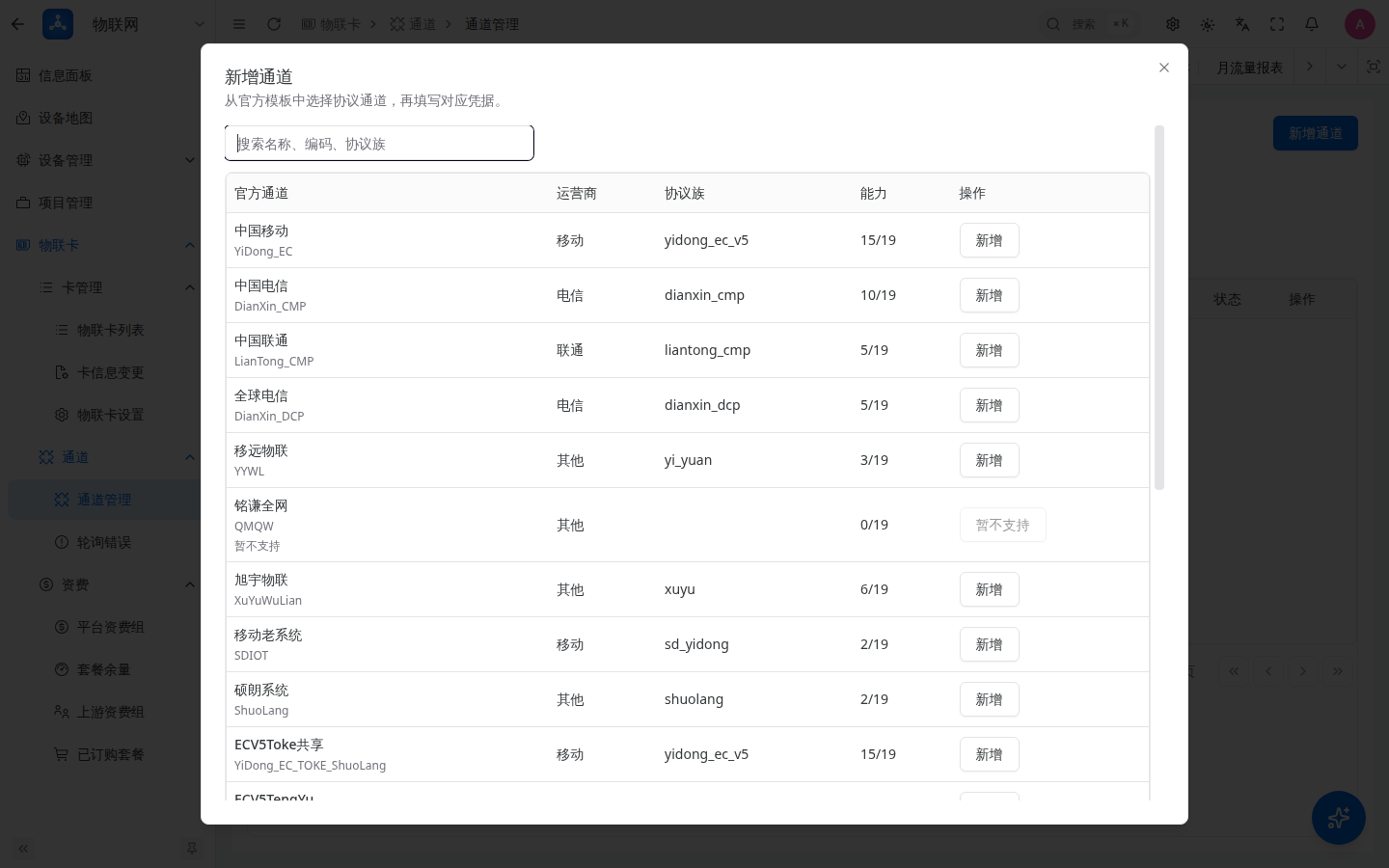Focus the channel search input field
Viewport: 1389px width, 868px height.
379,144
